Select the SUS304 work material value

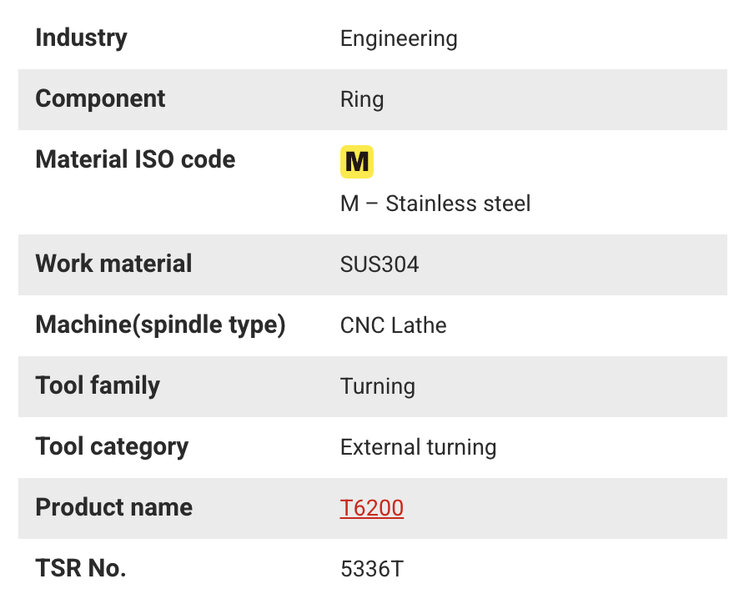tap(380, 265)
